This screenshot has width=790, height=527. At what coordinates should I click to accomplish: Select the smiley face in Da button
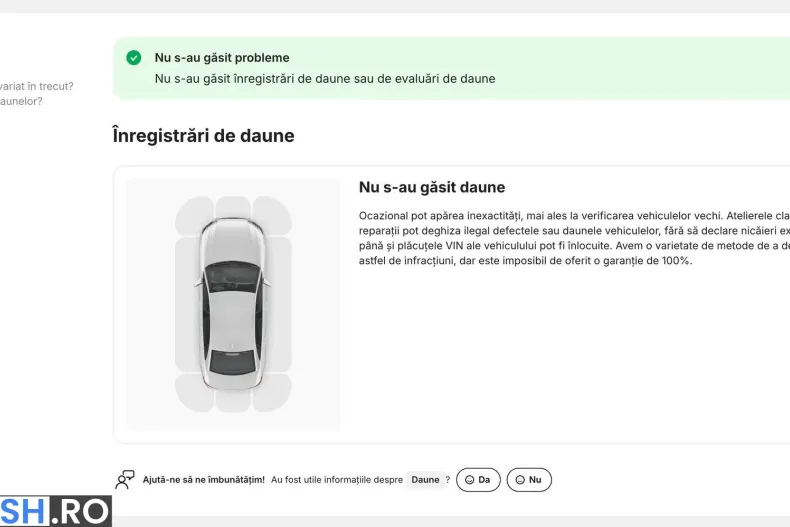coord(469,480)
